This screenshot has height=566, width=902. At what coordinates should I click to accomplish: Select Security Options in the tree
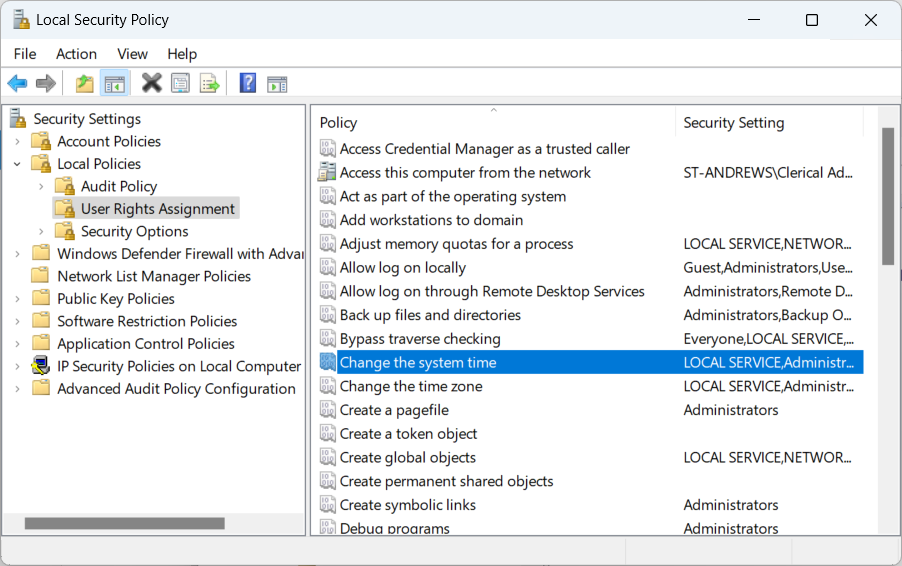[x=134, y=231]
